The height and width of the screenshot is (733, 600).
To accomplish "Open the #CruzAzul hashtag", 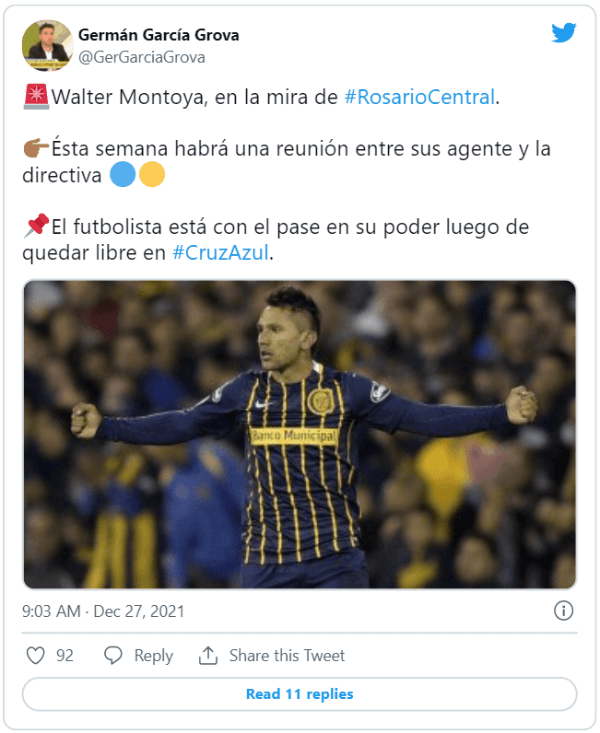I will (x=221, y=253).
